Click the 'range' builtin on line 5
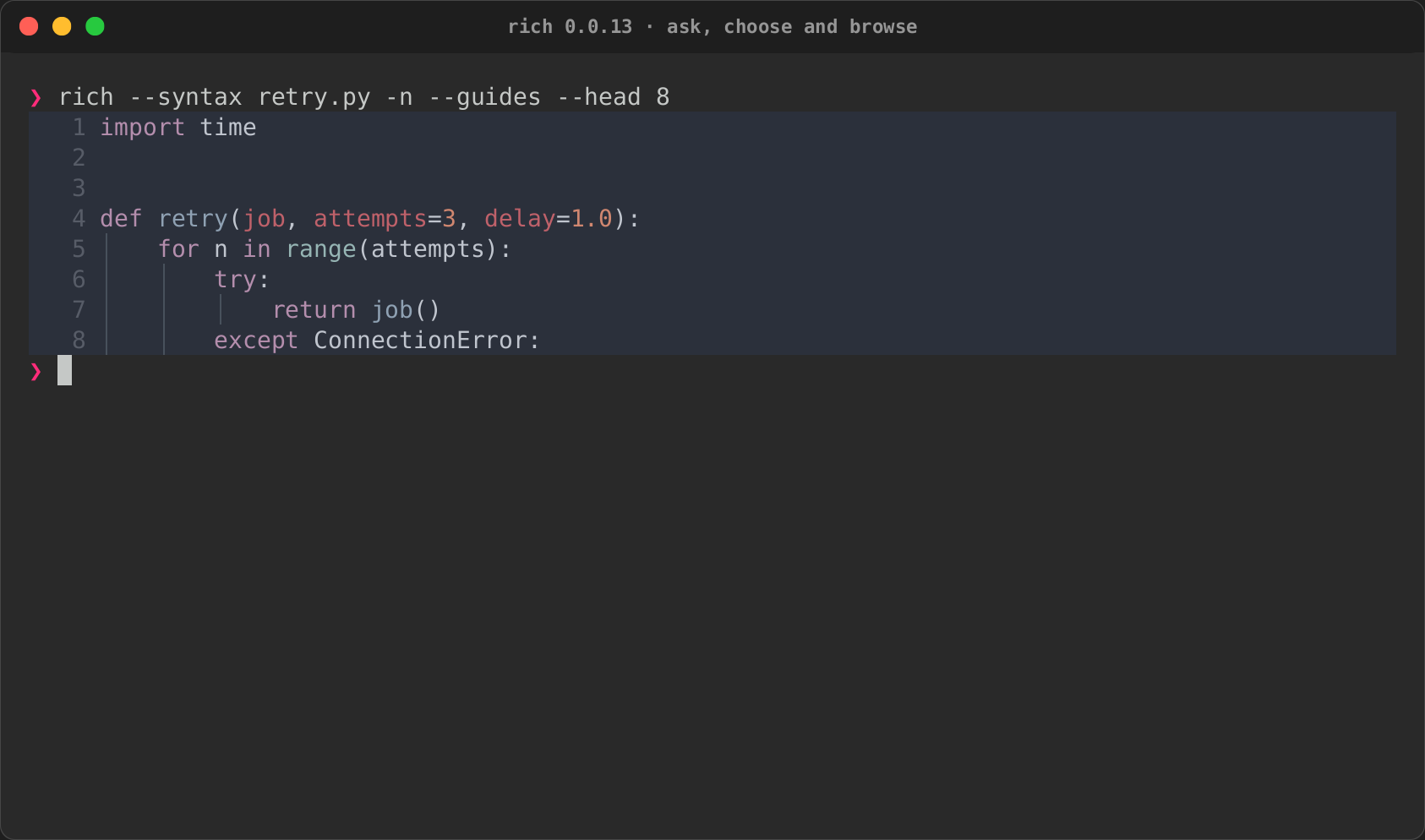 321,249
